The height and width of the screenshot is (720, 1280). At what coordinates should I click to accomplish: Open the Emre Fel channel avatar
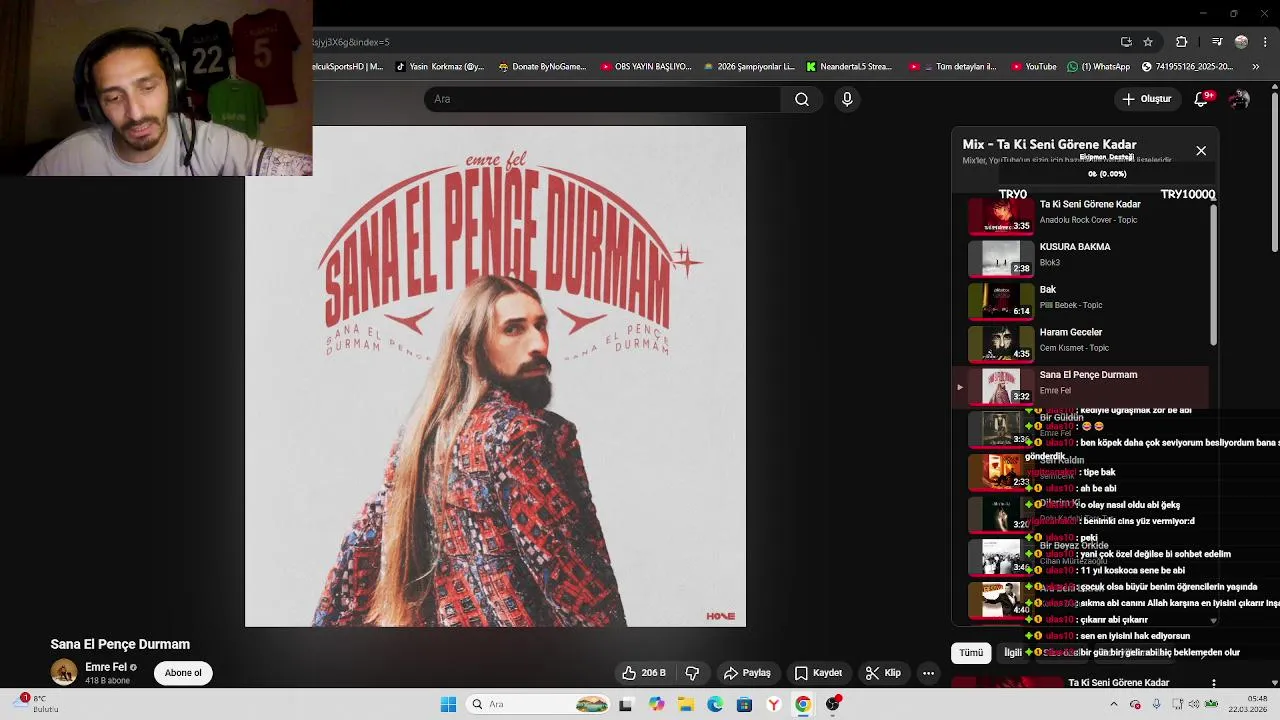coord(64,672)
